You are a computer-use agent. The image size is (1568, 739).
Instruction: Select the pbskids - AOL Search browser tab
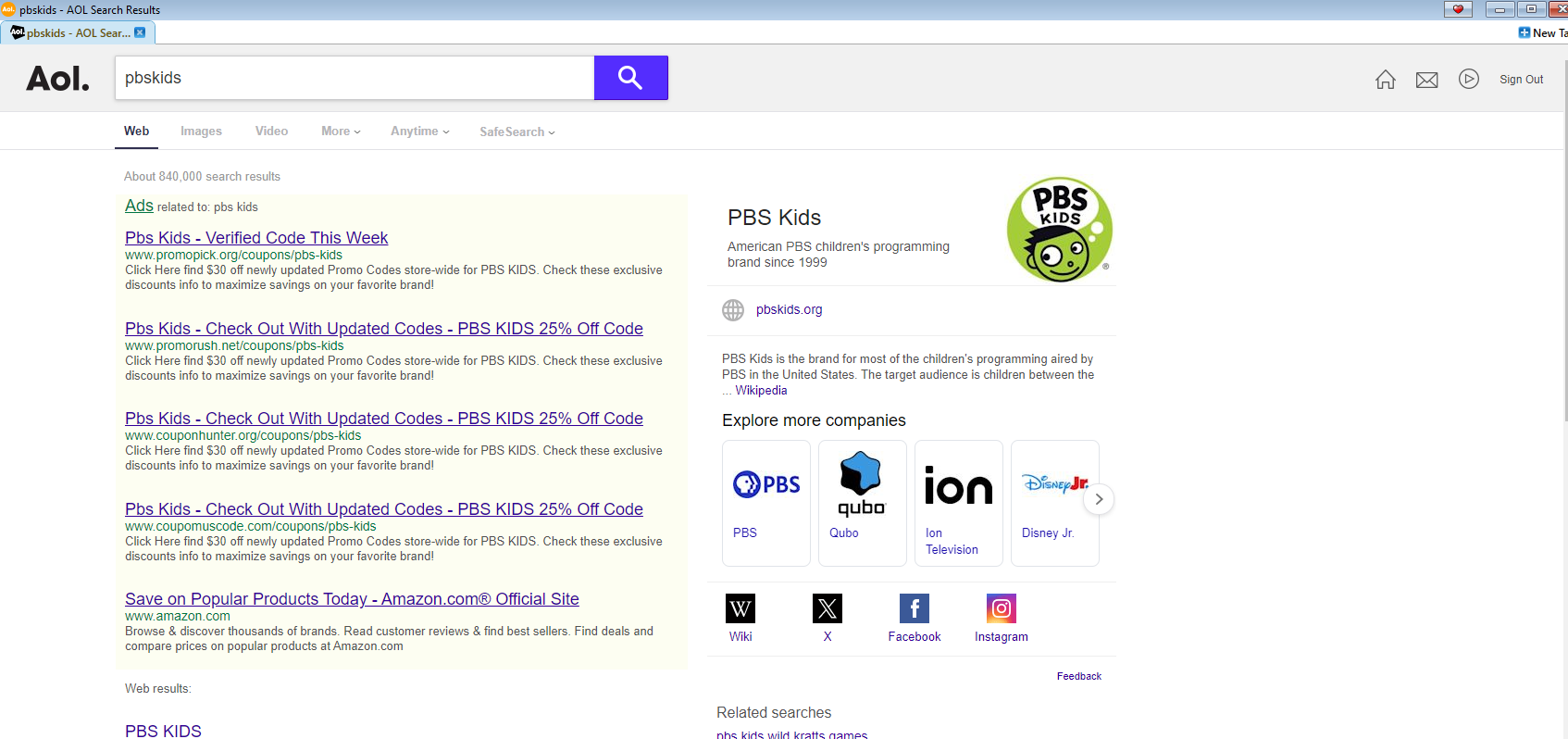point(78,32)
